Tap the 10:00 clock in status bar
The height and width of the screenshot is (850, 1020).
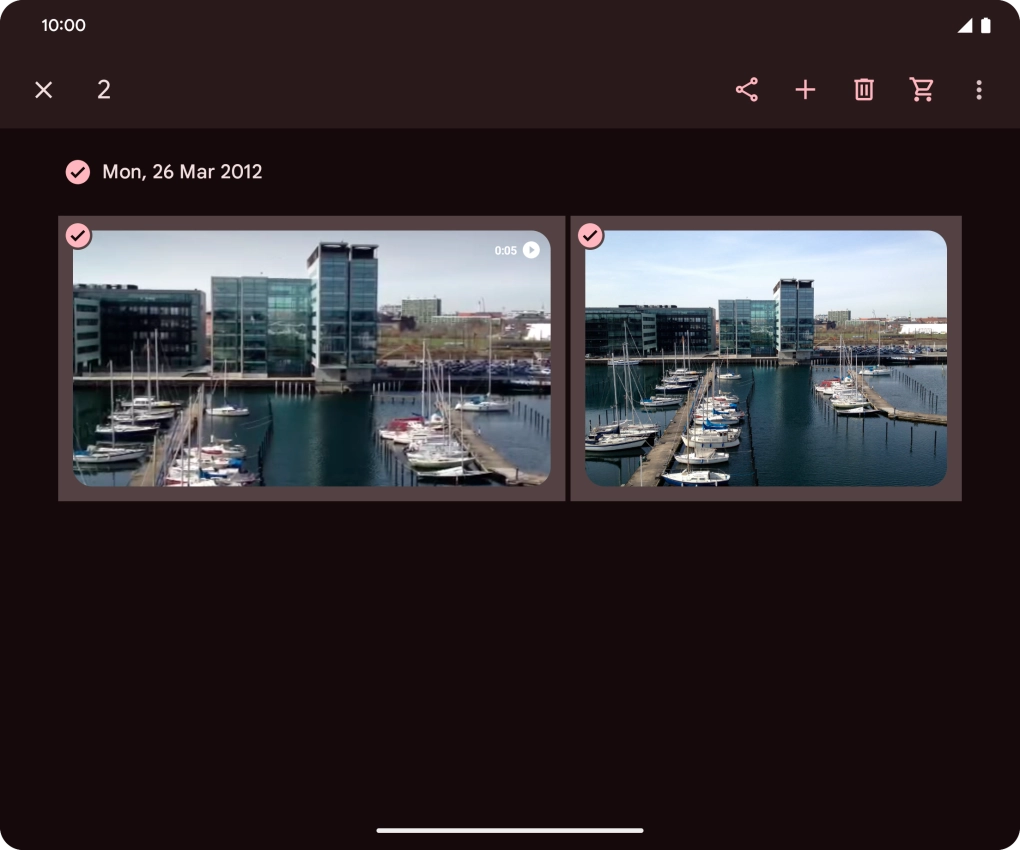point(63,25)
